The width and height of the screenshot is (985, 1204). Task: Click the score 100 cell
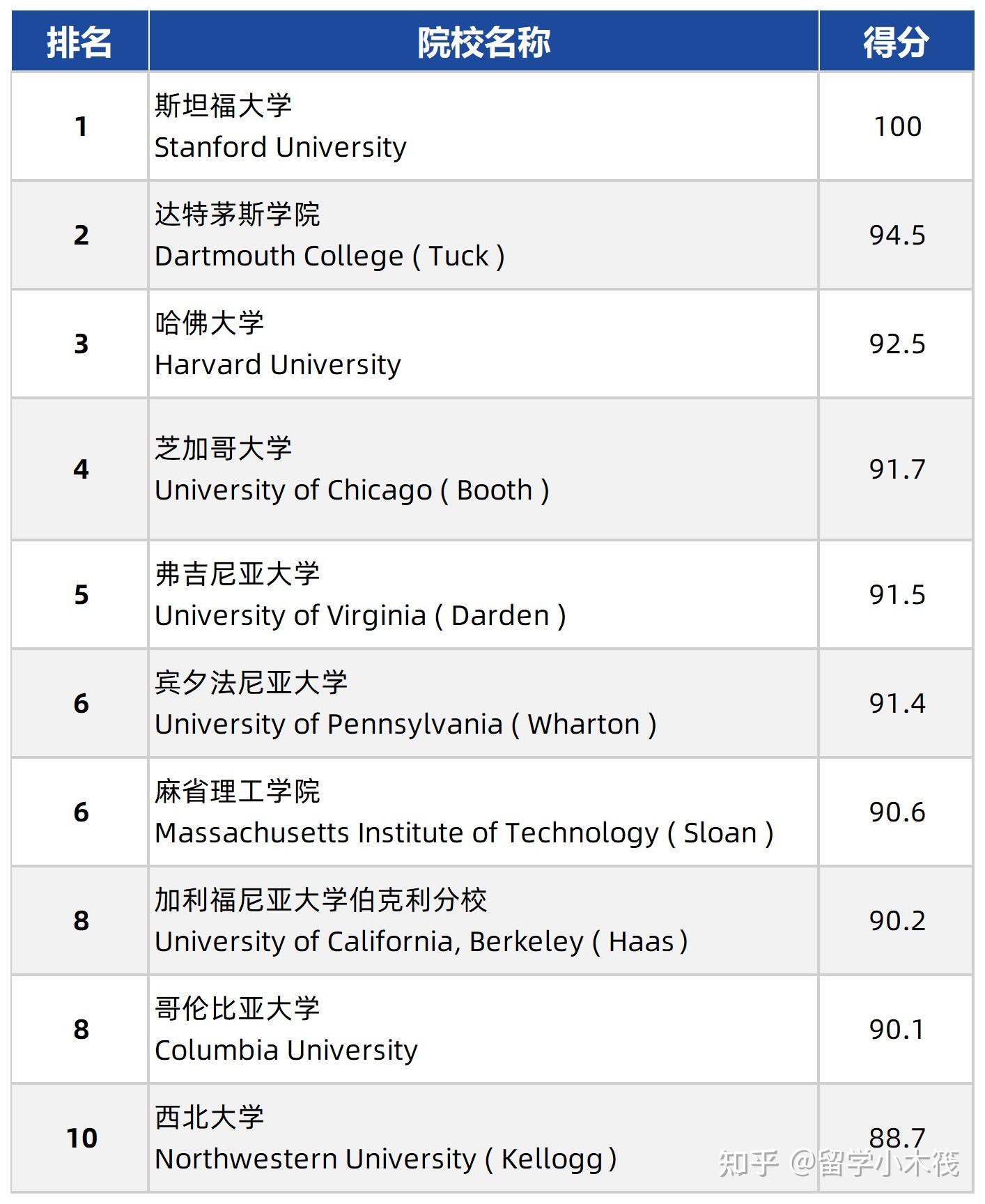click(897, 127)
